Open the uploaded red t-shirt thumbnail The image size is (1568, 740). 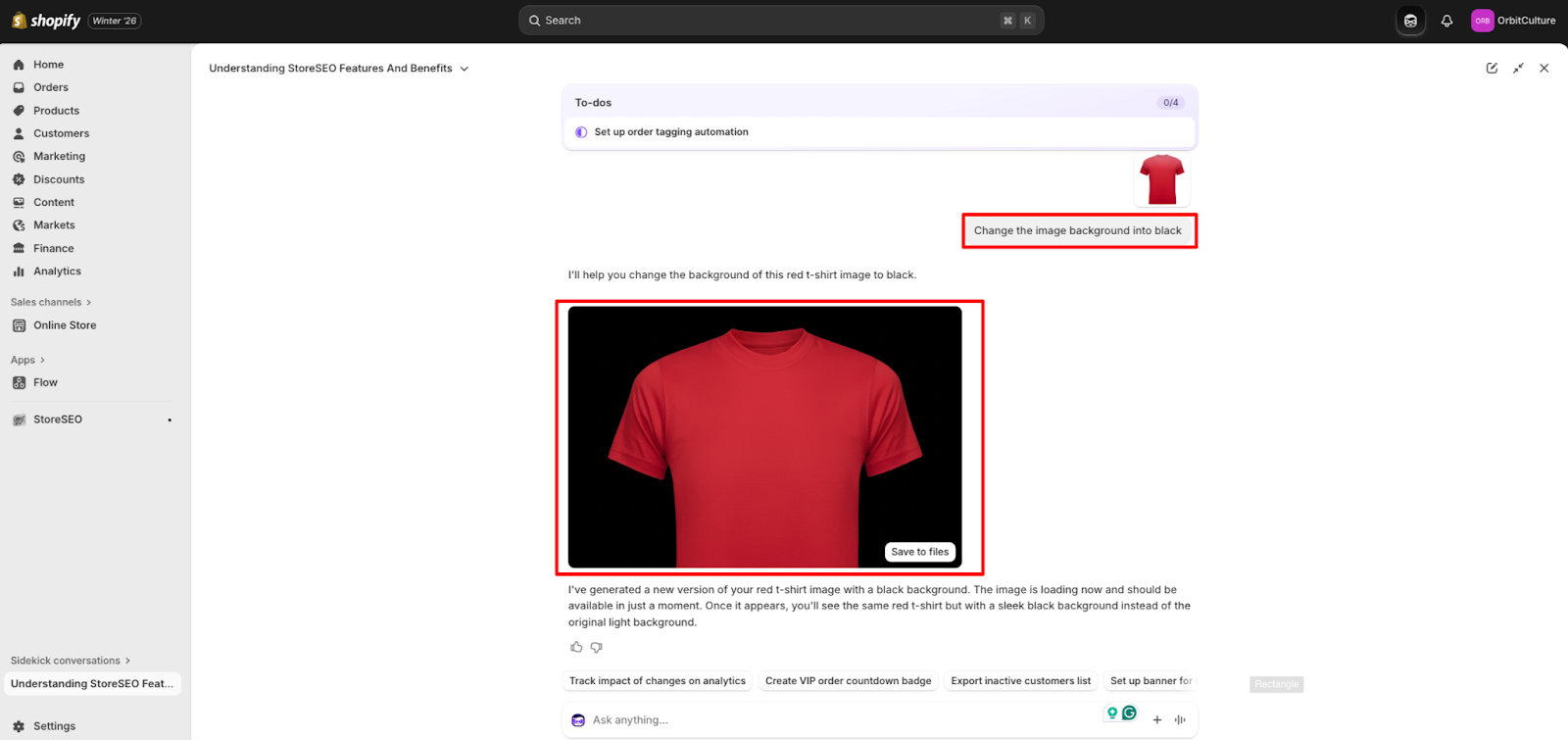click(1161, 179)
